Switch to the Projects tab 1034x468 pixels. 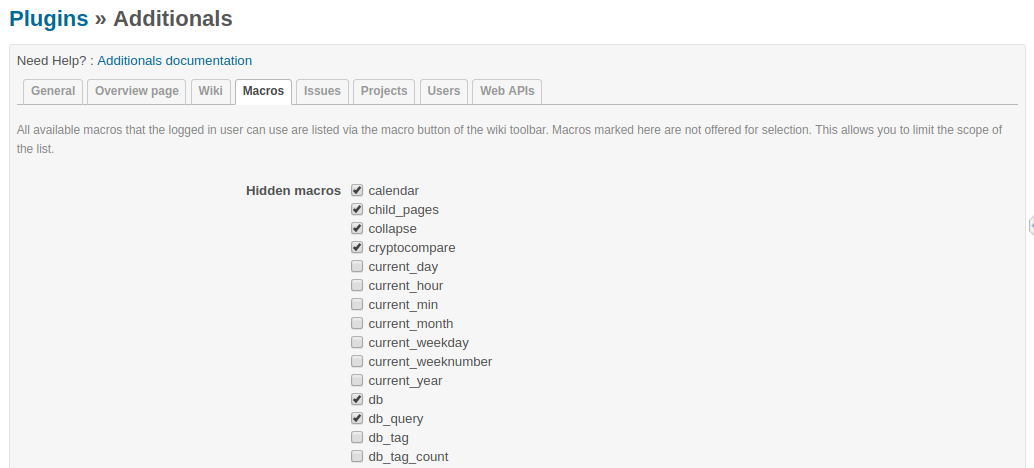click(384, 91)
